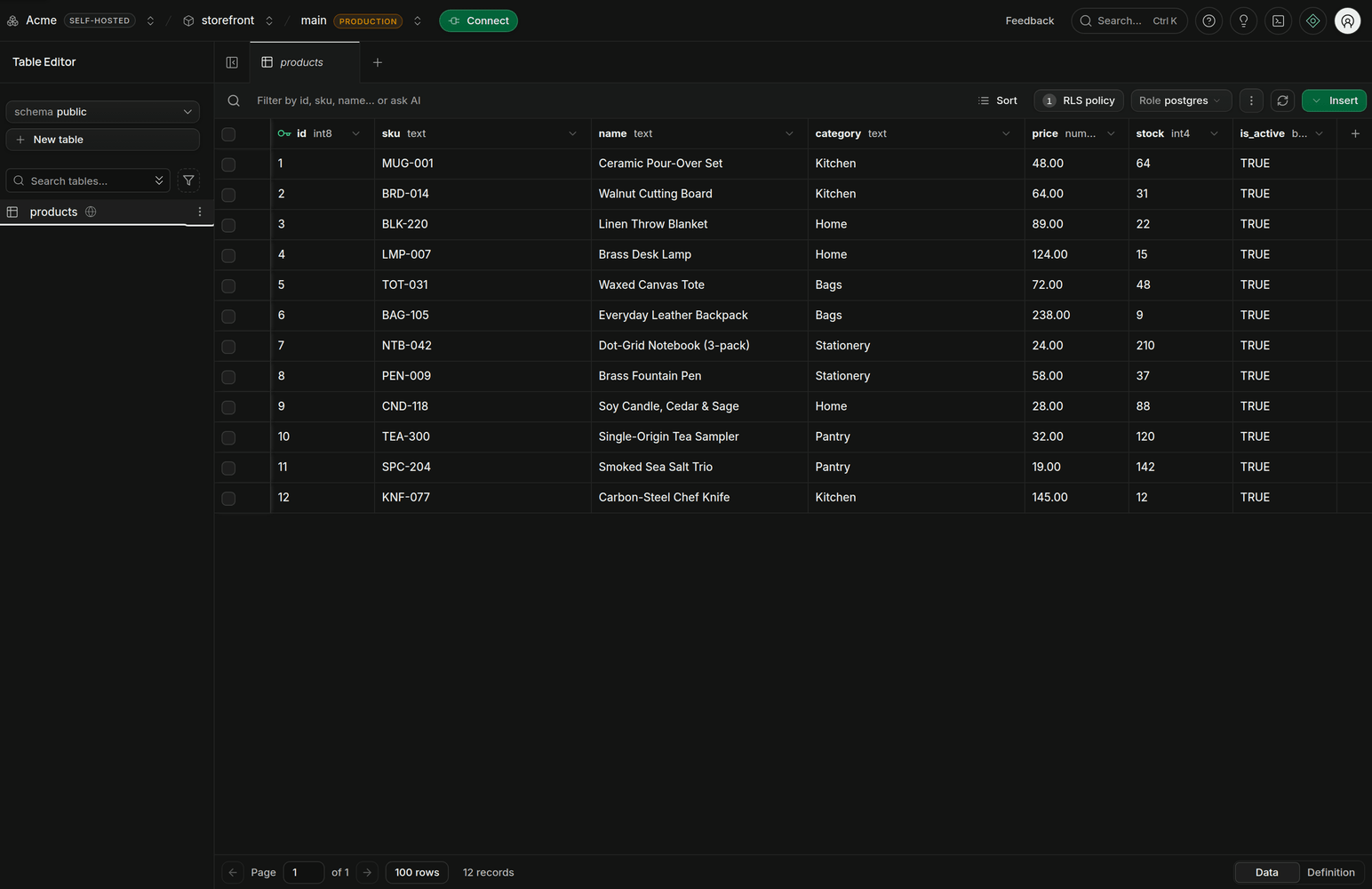The image size is (1372, 889).
Task: Select the Ceramic Pour-Over Set row checkbox
Action: tap(228, 164)
